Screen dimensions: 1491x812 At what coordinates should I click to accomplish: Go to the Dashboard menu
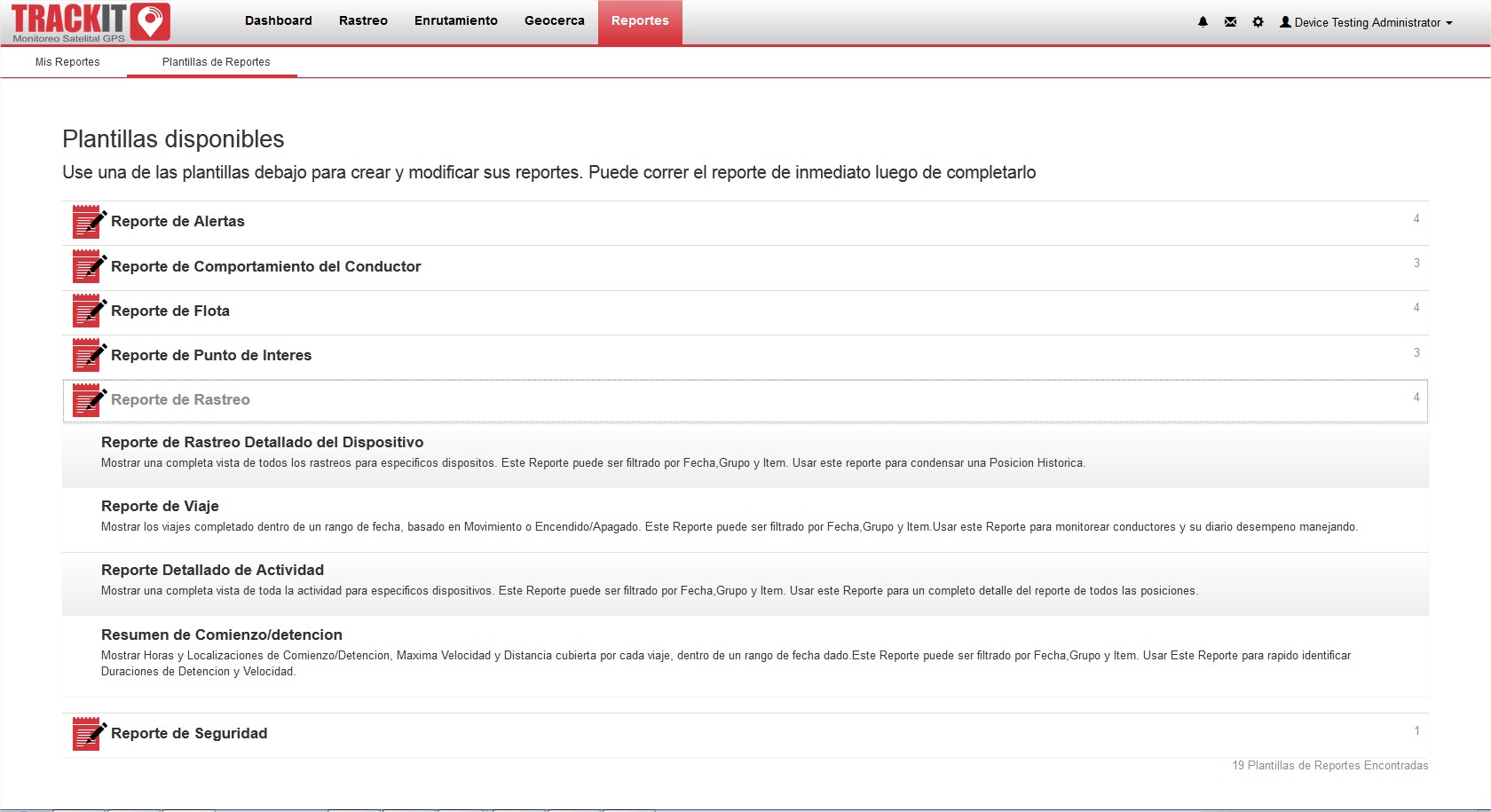click(x=279, y=21)
